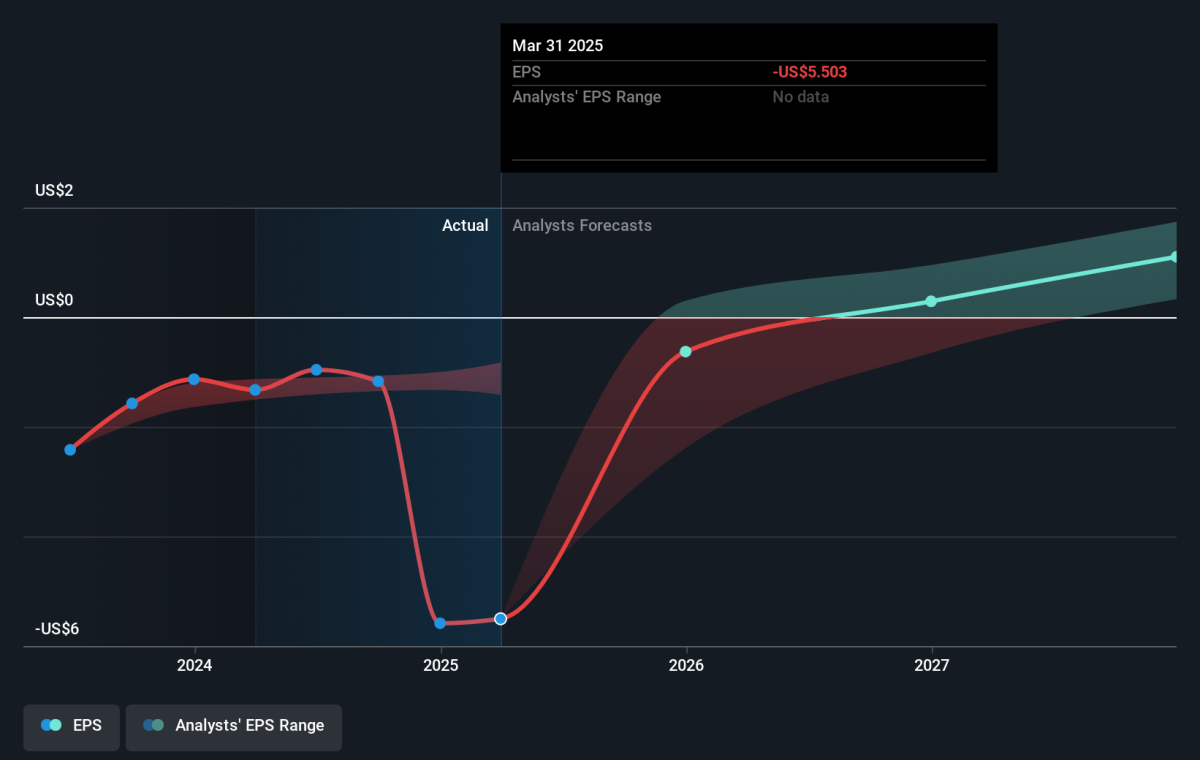Select the 2026 forecast EPS data point
1200x760 pixels.
(x=686, y=352)
